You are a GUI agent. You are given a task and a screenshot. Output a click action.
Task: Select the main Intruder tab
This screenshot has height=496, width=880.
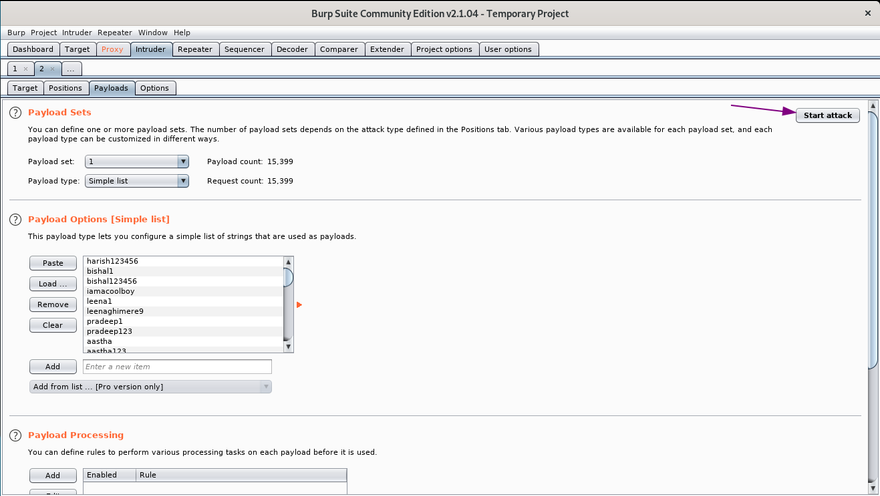[x=150, y=49]
